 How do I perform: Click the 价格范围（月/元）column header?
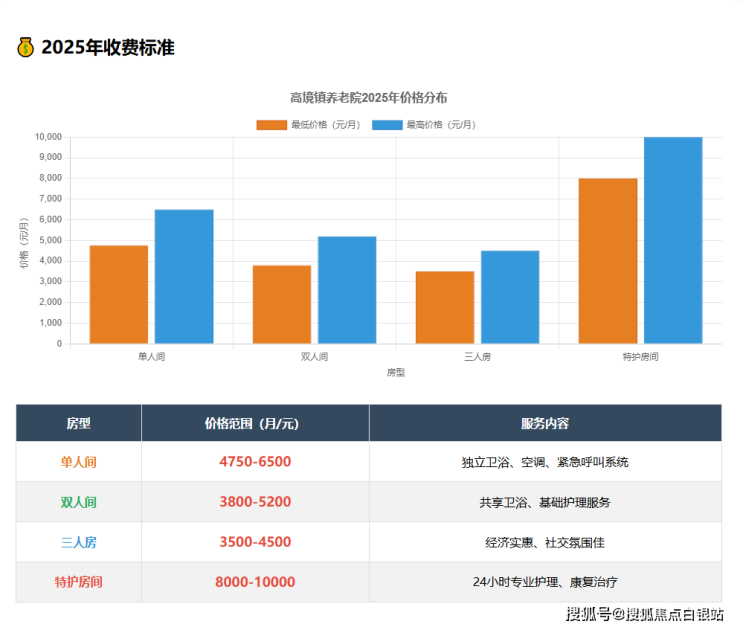pos(255,423)
